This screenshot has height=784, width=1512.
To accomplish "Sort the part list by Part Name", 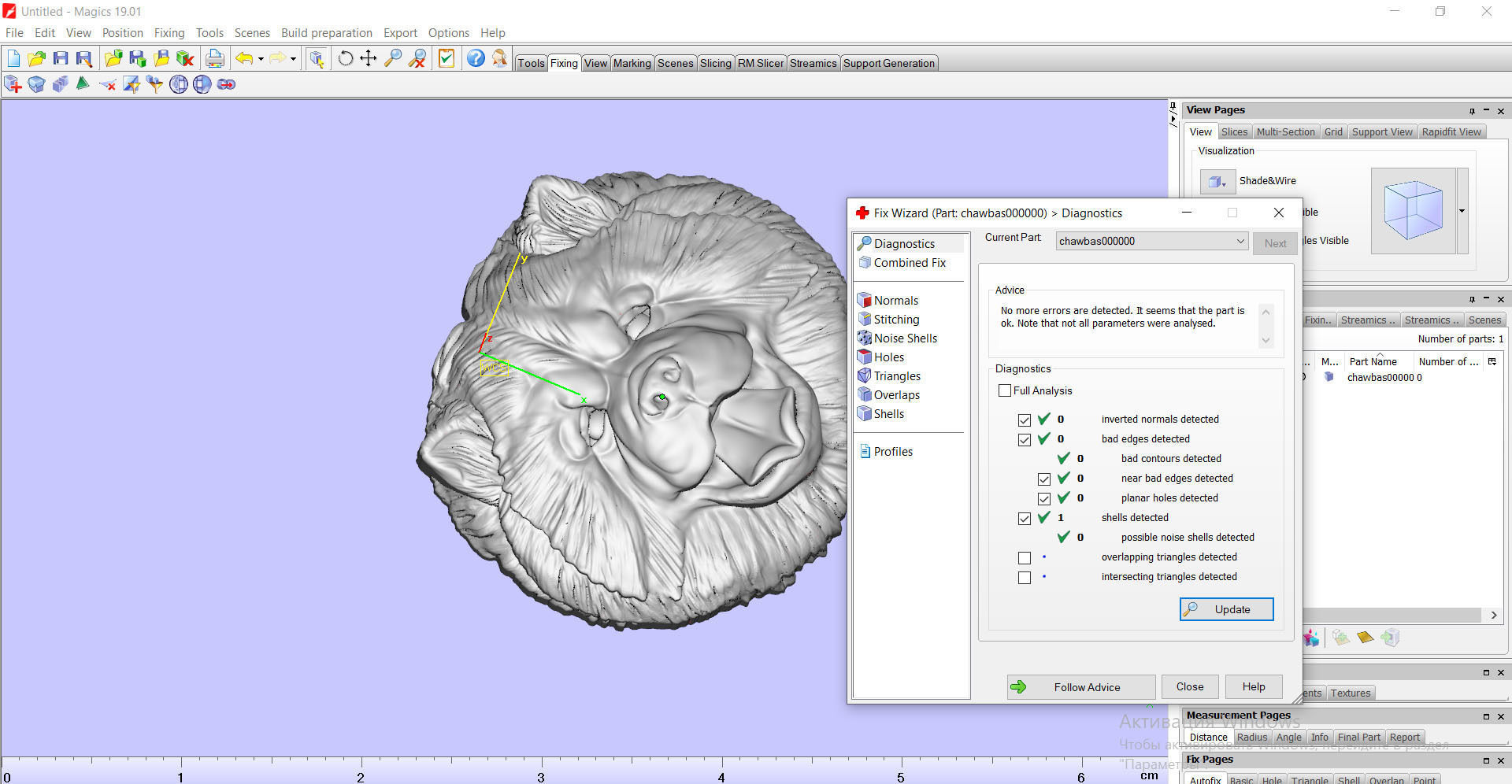I will 1373,361.
